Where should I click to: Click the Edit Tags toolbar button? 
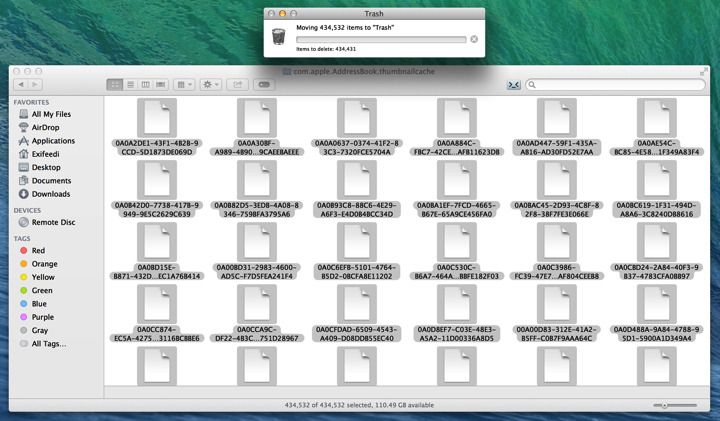click(x=264, y=84)
